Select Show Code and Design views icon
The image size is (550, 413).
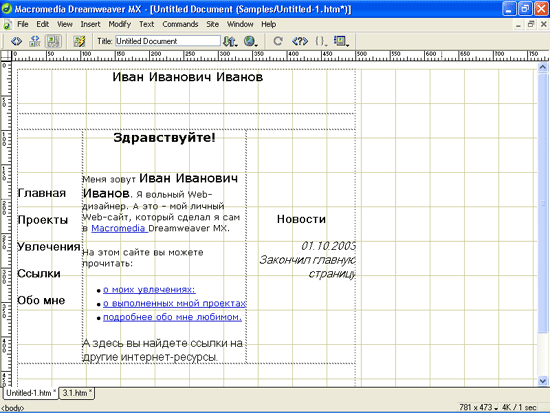(x=35, y=41)
